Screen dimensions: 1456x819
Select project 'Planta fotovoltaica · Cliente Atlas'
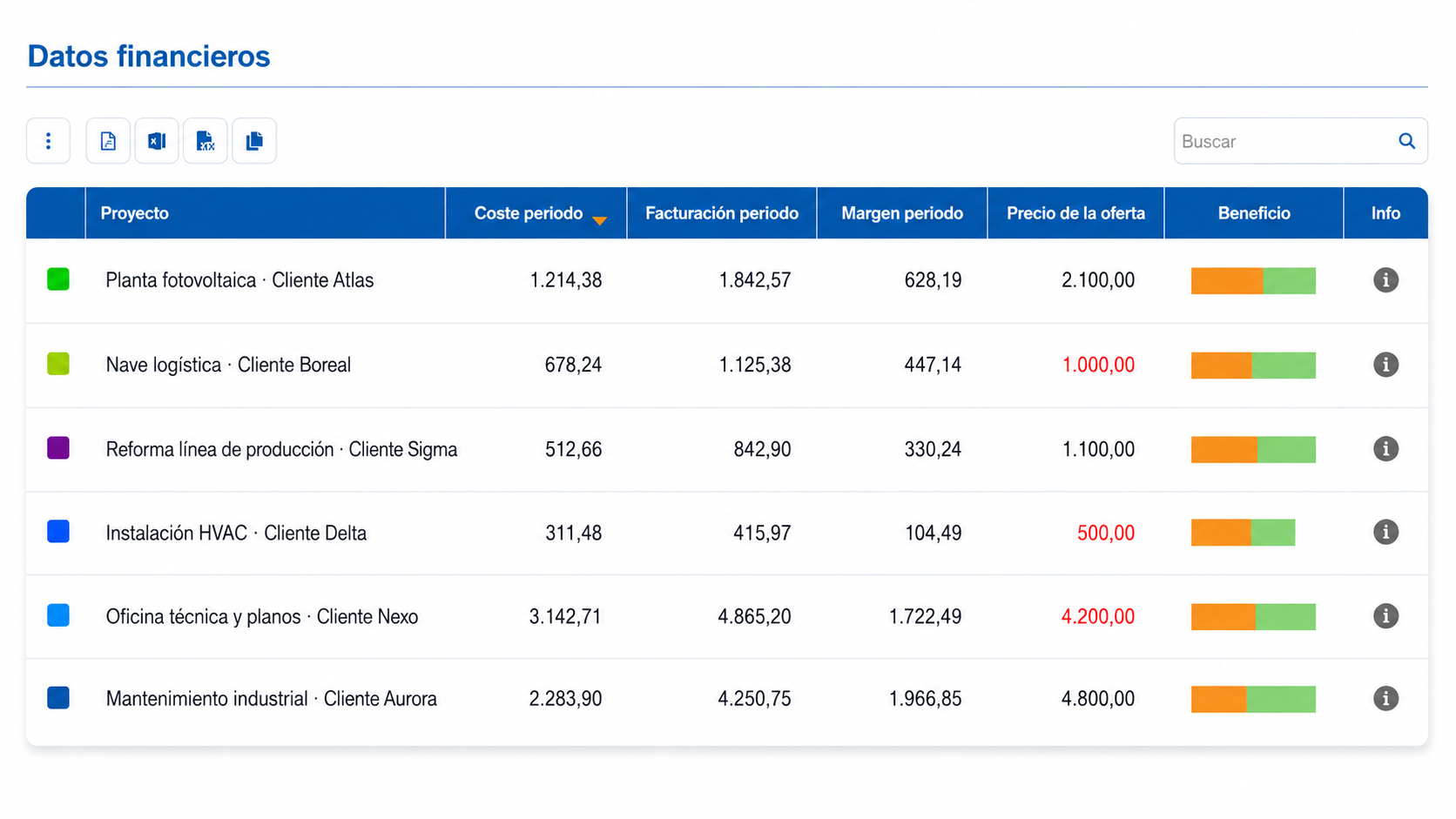239,280
